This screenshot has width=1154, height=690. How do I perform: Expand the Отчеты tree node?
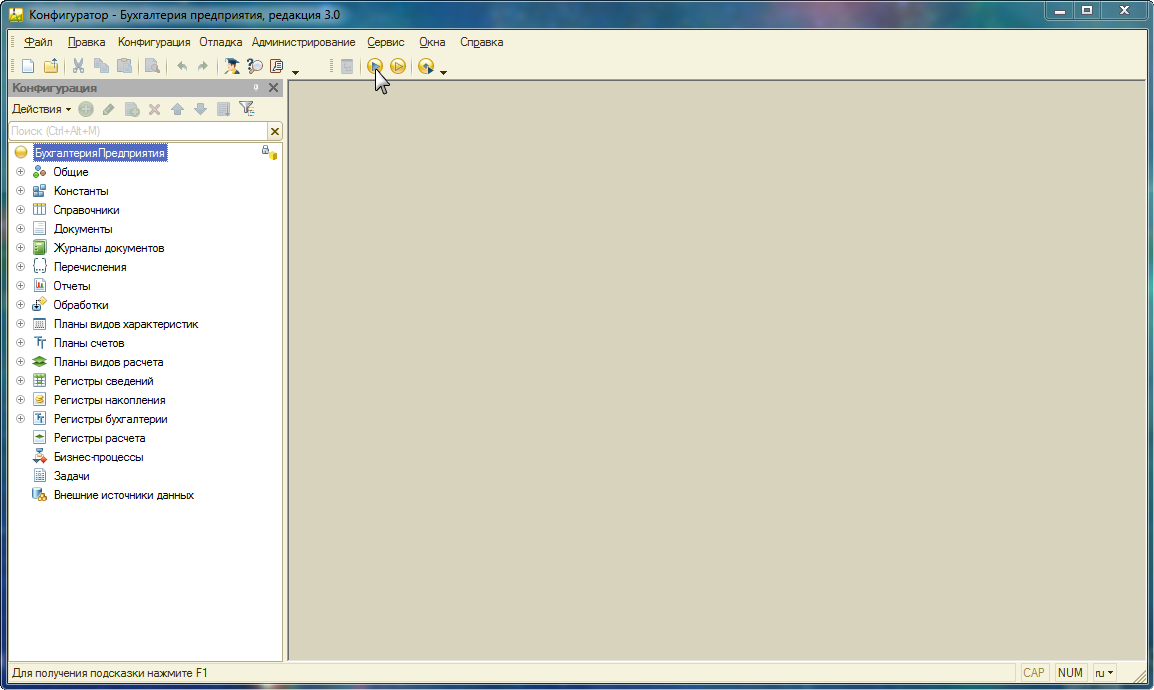point(21,285)
